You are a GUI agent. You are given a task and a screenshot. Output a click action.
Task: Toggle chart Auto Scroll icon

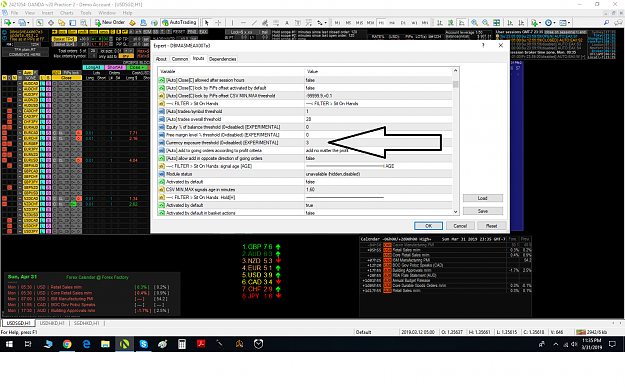510,23
